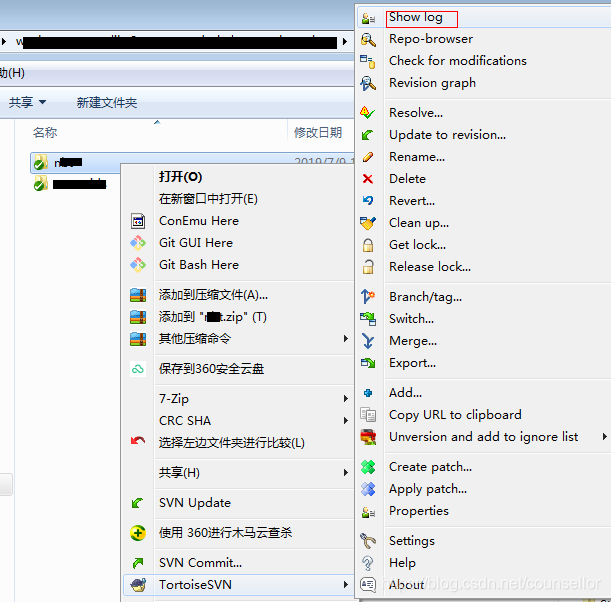The image size is (611, 602).
Task: Select Check for modifications text
Action: click(458, 61)
